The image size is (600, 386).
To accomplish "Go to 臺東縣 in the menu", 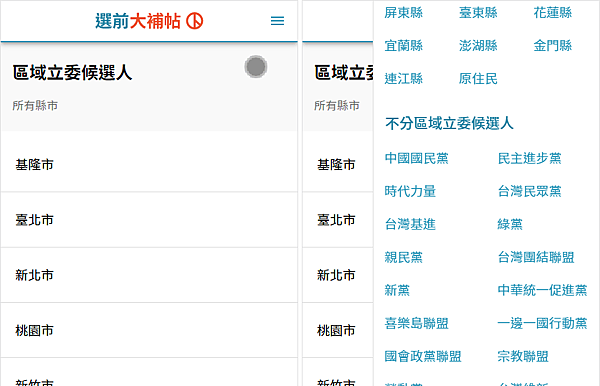I will coord(478,13).
